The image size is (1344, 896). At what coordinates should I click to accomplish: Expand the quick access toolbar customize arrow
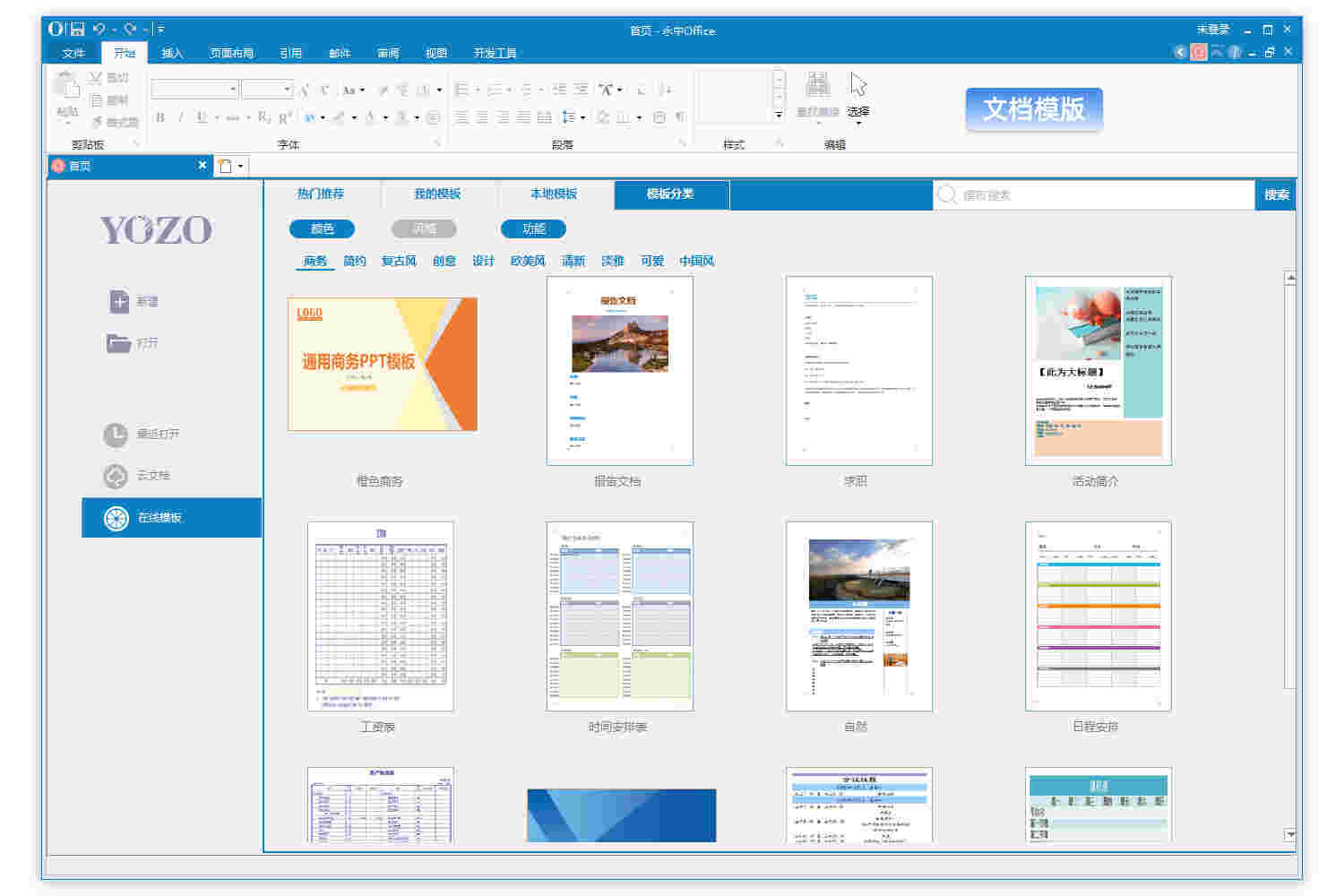coord(160,30)
